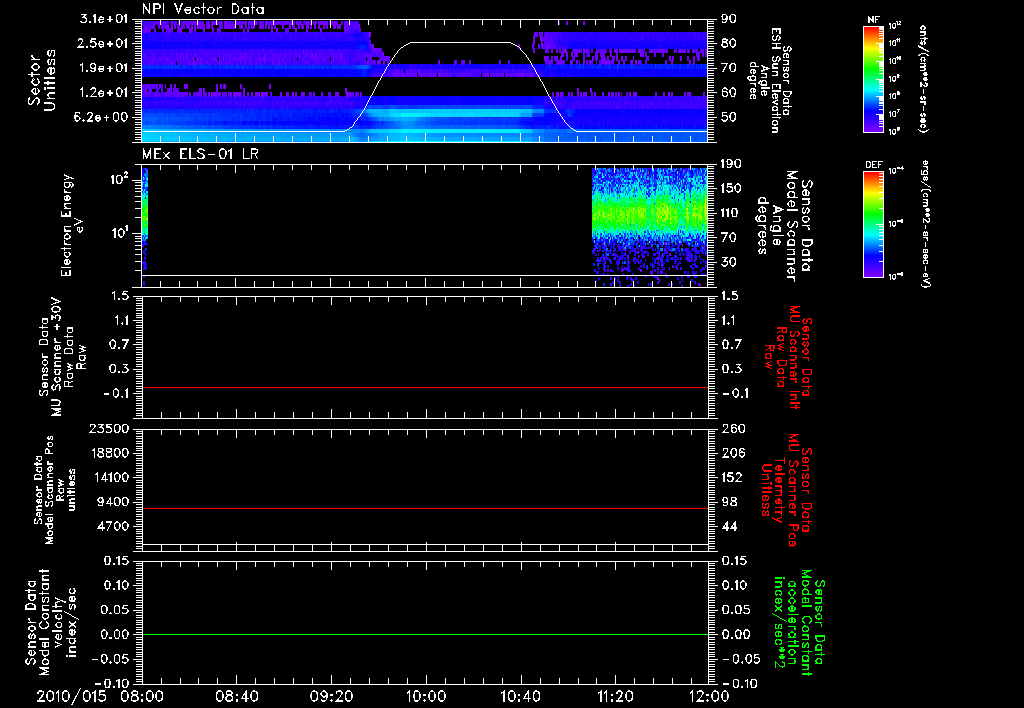Click the 08:40 time axis label

pyautogui.click(x=237, y=695)
